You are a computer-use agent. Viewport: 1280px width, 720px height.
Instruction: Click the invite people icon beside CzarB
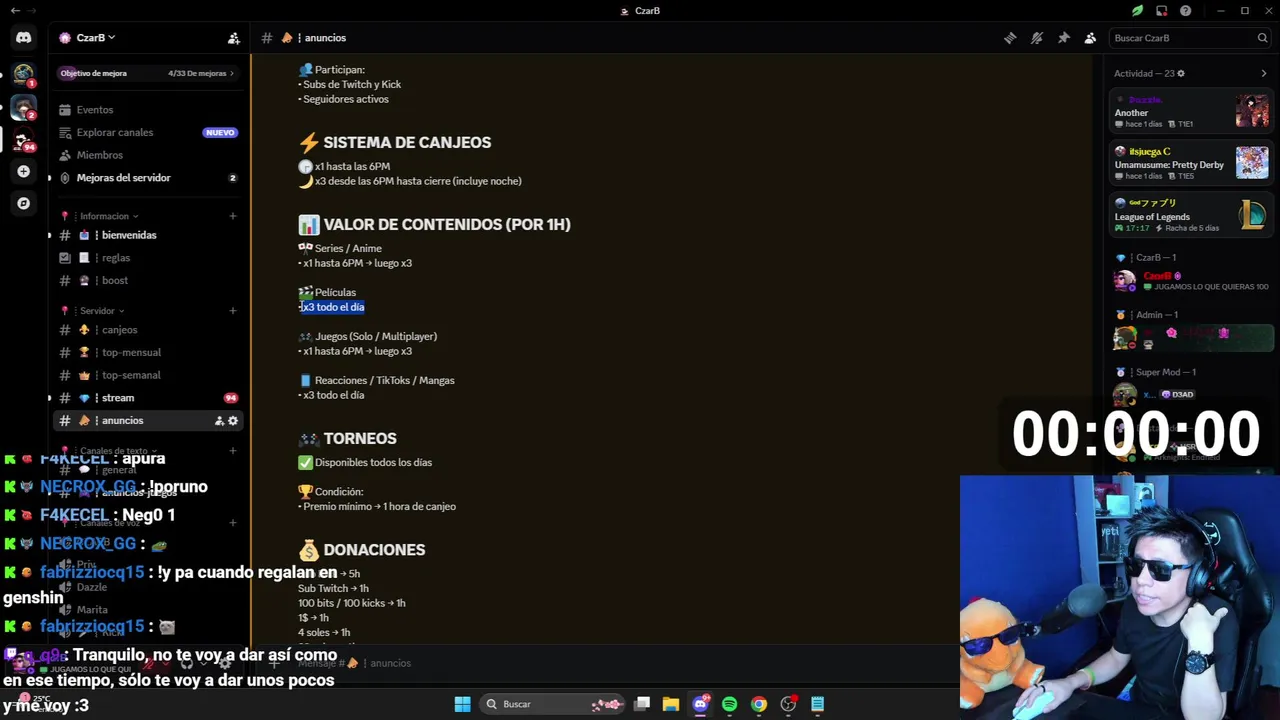[233, 38]
